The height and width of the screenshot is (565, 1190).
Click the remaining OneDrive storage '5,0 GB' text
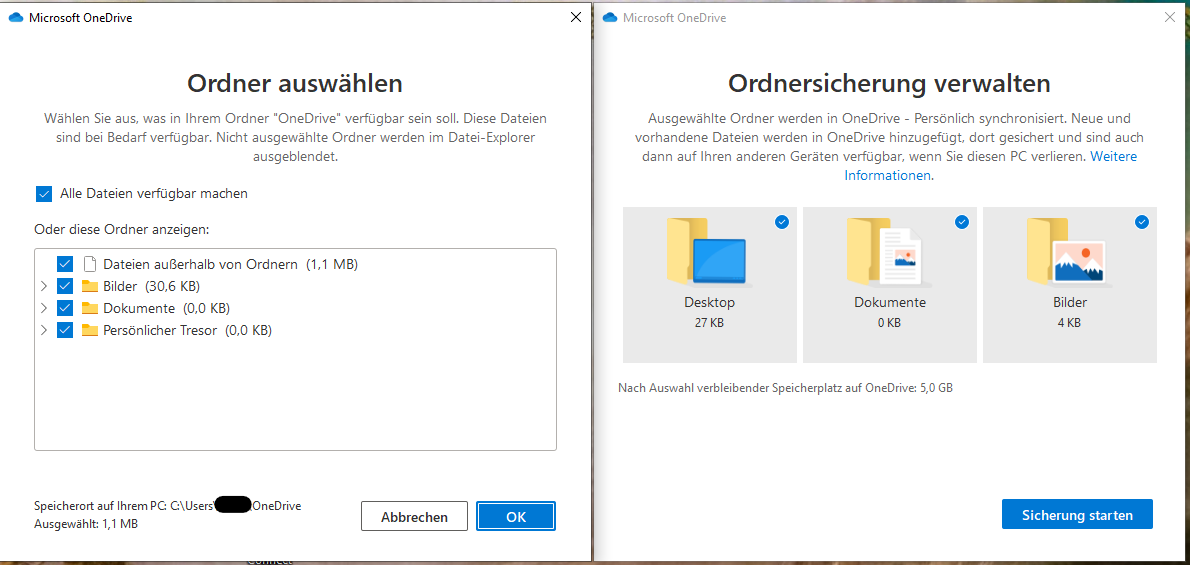(936, 388)
